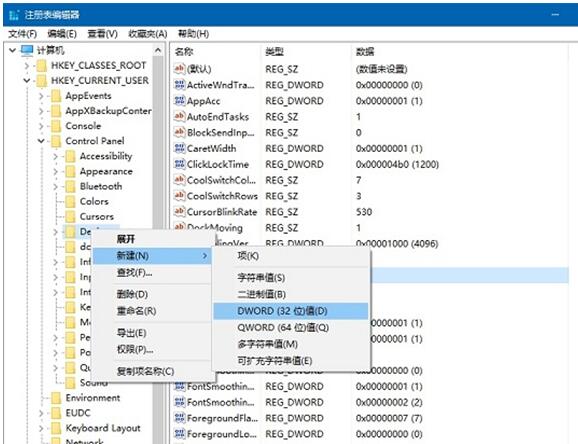The height and width of the screenshot is (444, 578).
Task: Open the 查看(V) menu
Action: click(102, 34)
